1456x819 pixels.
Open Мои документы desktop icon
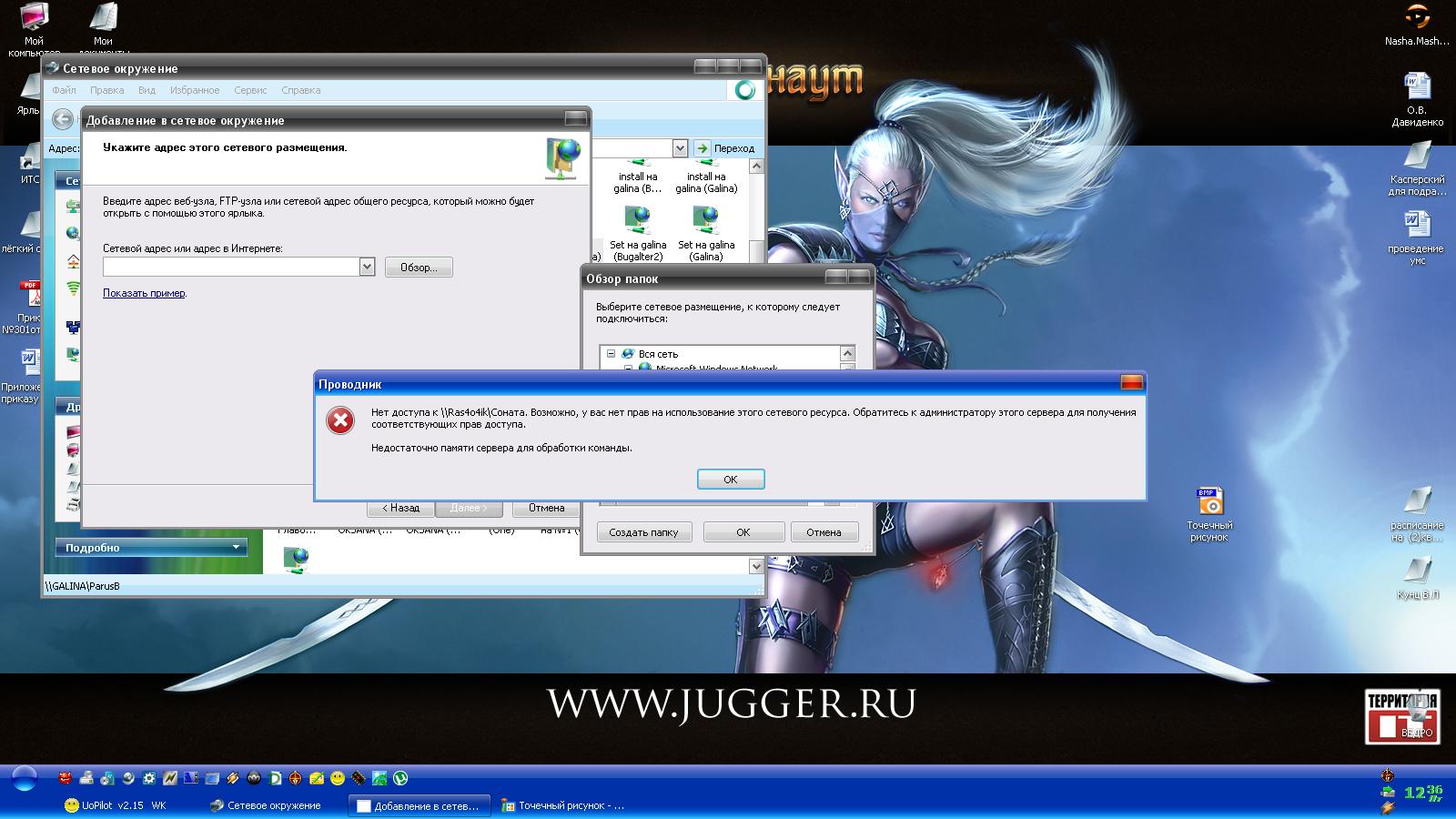coord(103,29)
